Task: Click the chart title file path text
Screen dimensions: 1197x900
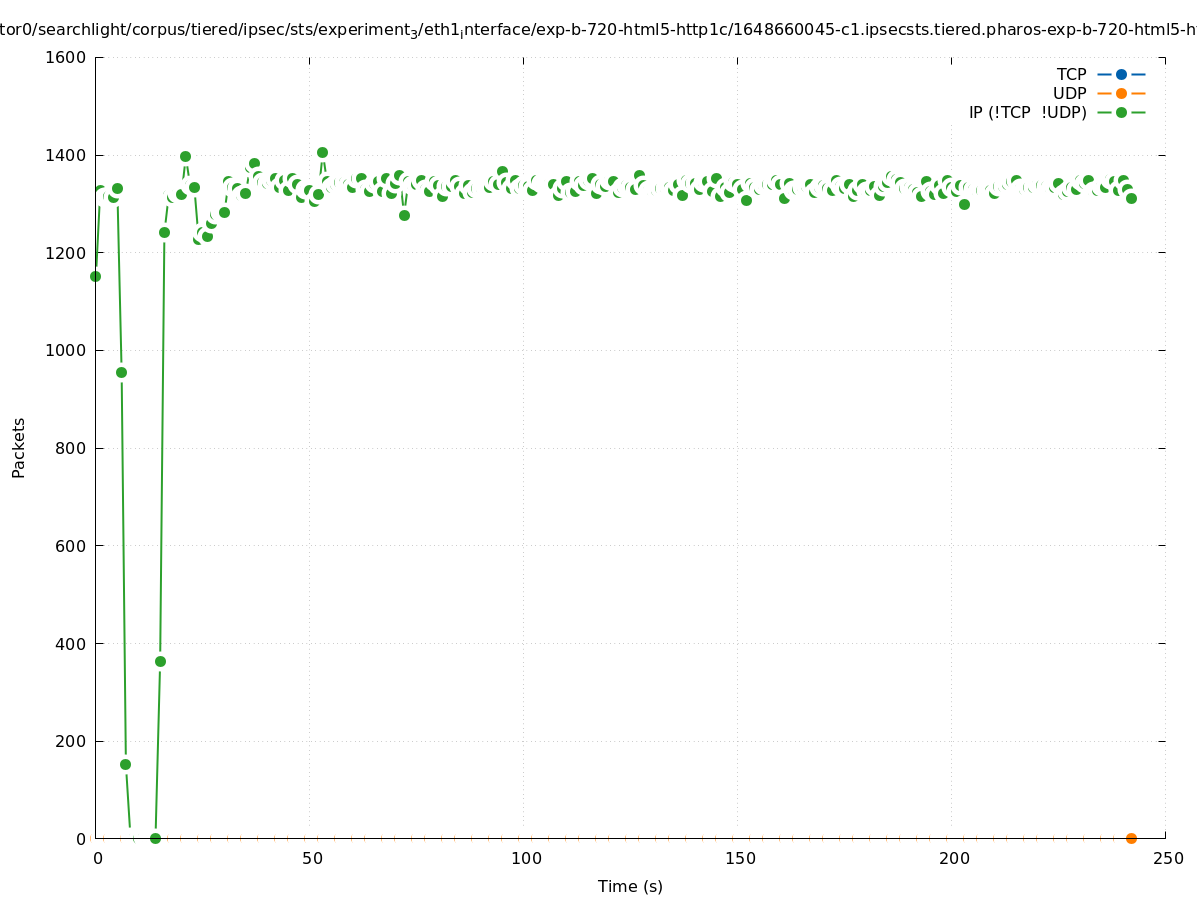Action: pos(598,30)
